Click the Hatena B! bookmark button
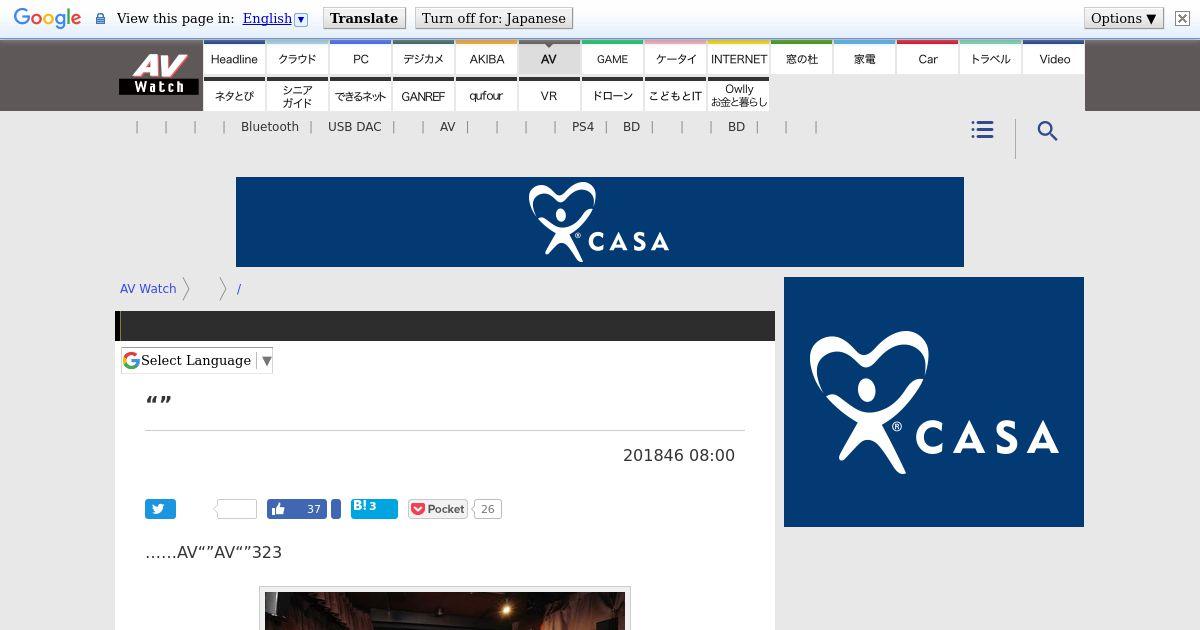 (x=374, y=509)
